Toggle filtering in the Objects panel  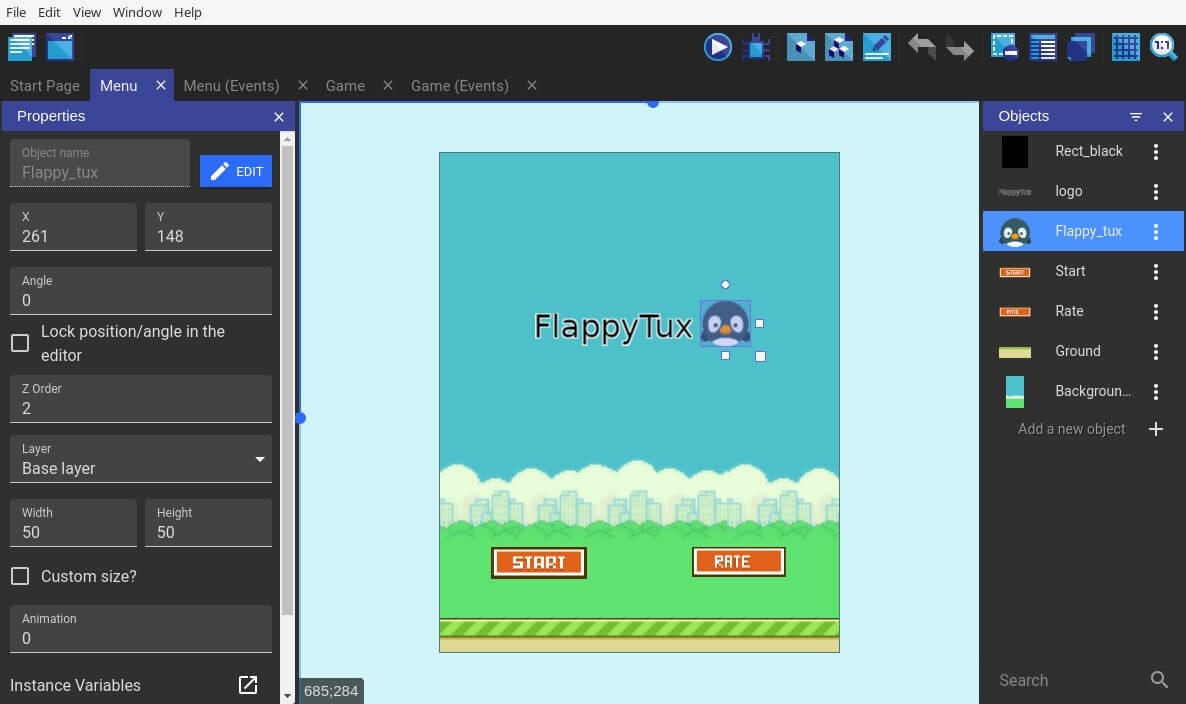(1136, 116)
